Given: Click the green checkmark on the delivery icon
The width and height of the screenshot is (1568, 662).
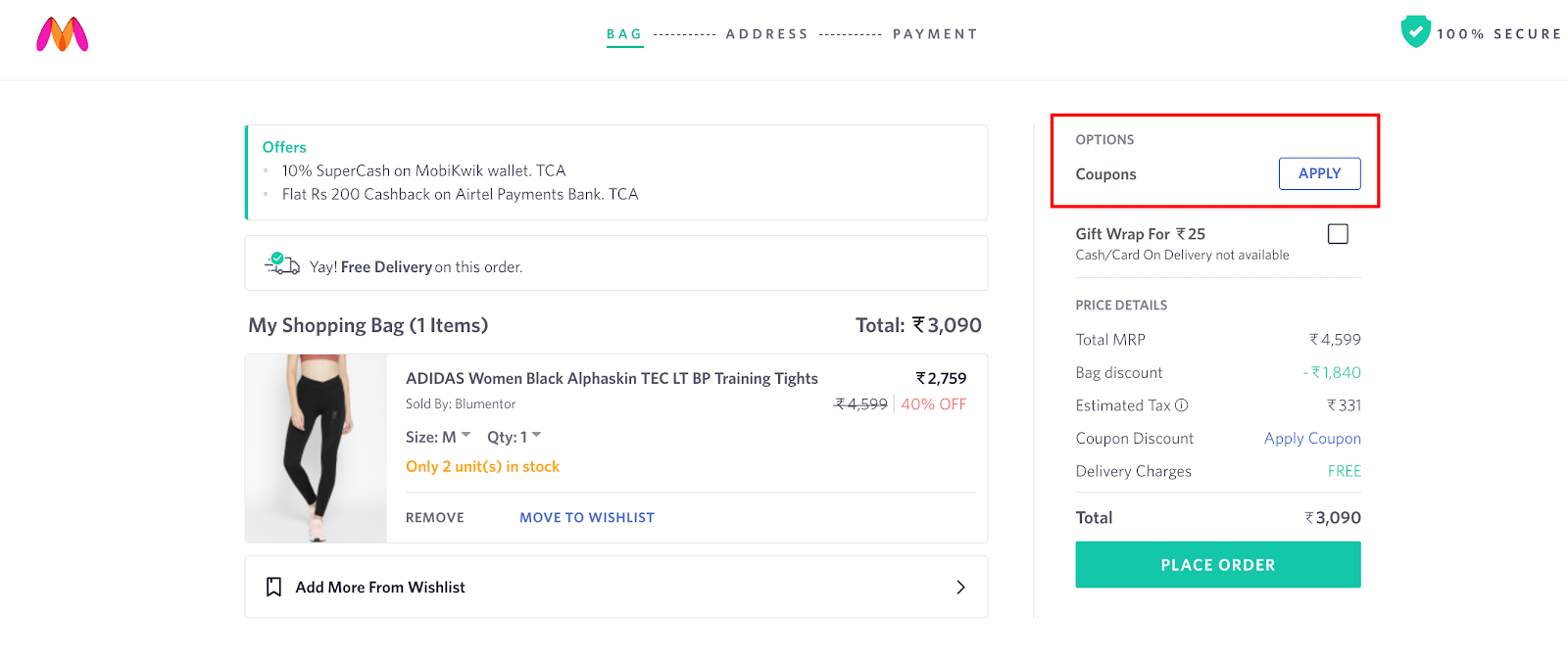Looking at the screenshot, I should (x=278, y=258).
